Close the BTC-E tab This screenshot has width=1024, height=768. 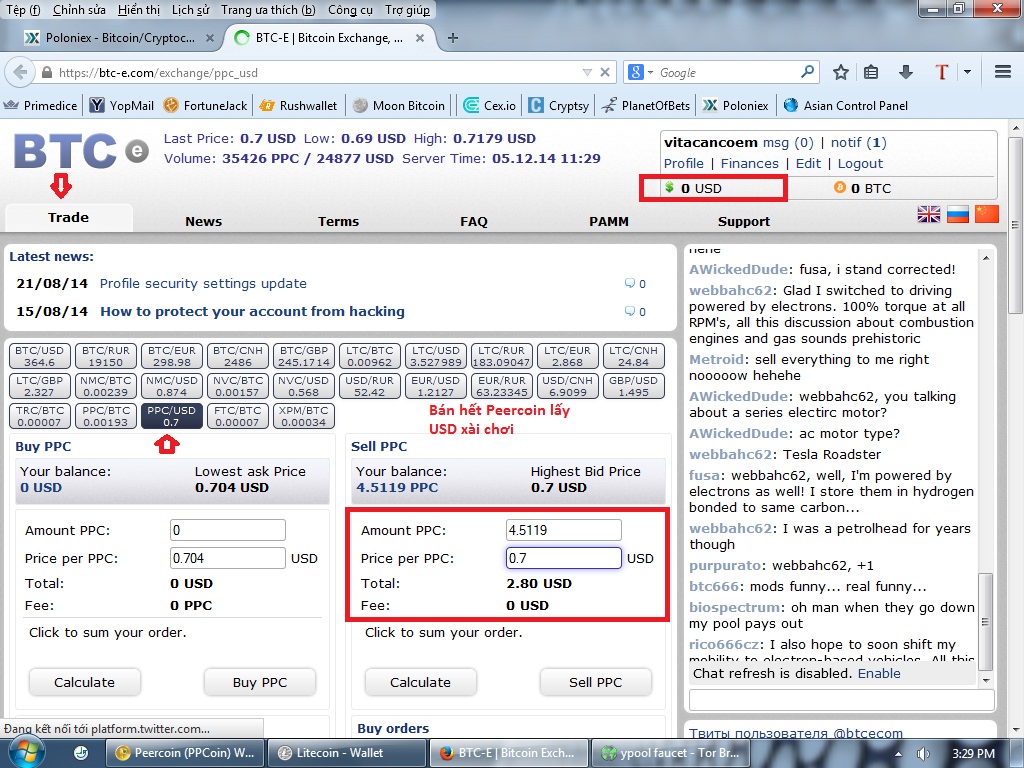tap(420, 38)
